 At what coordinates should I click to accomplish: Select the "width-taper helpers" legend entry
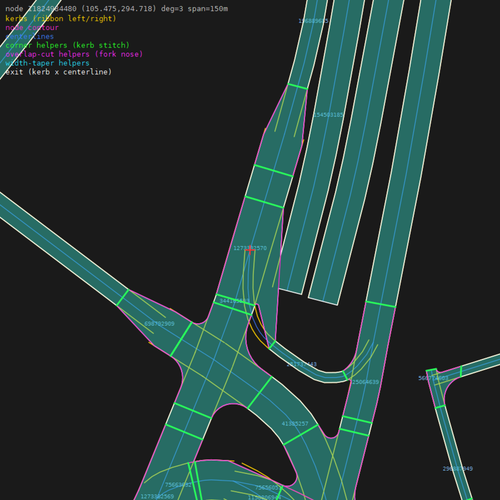[47, 63]
